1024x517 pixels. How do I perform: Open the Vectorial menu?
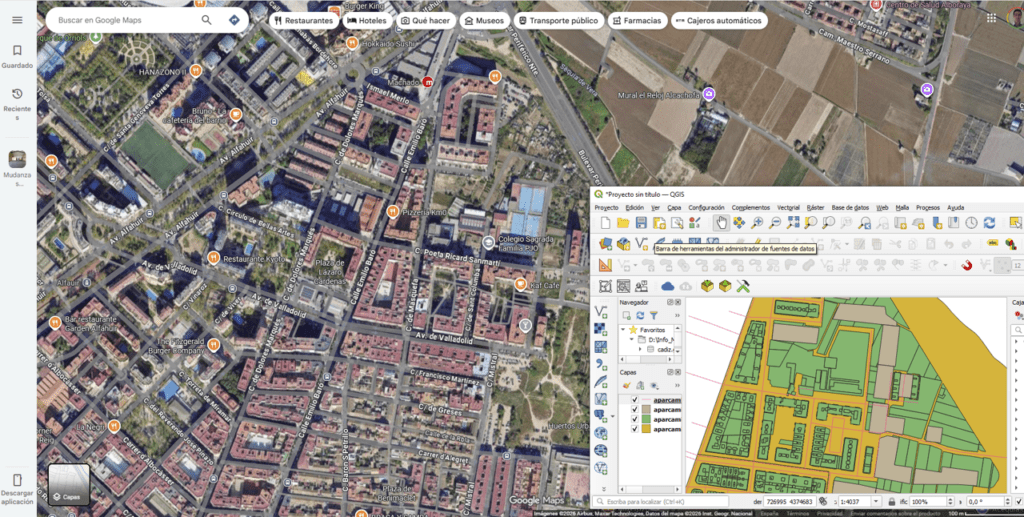pos(788,208)
